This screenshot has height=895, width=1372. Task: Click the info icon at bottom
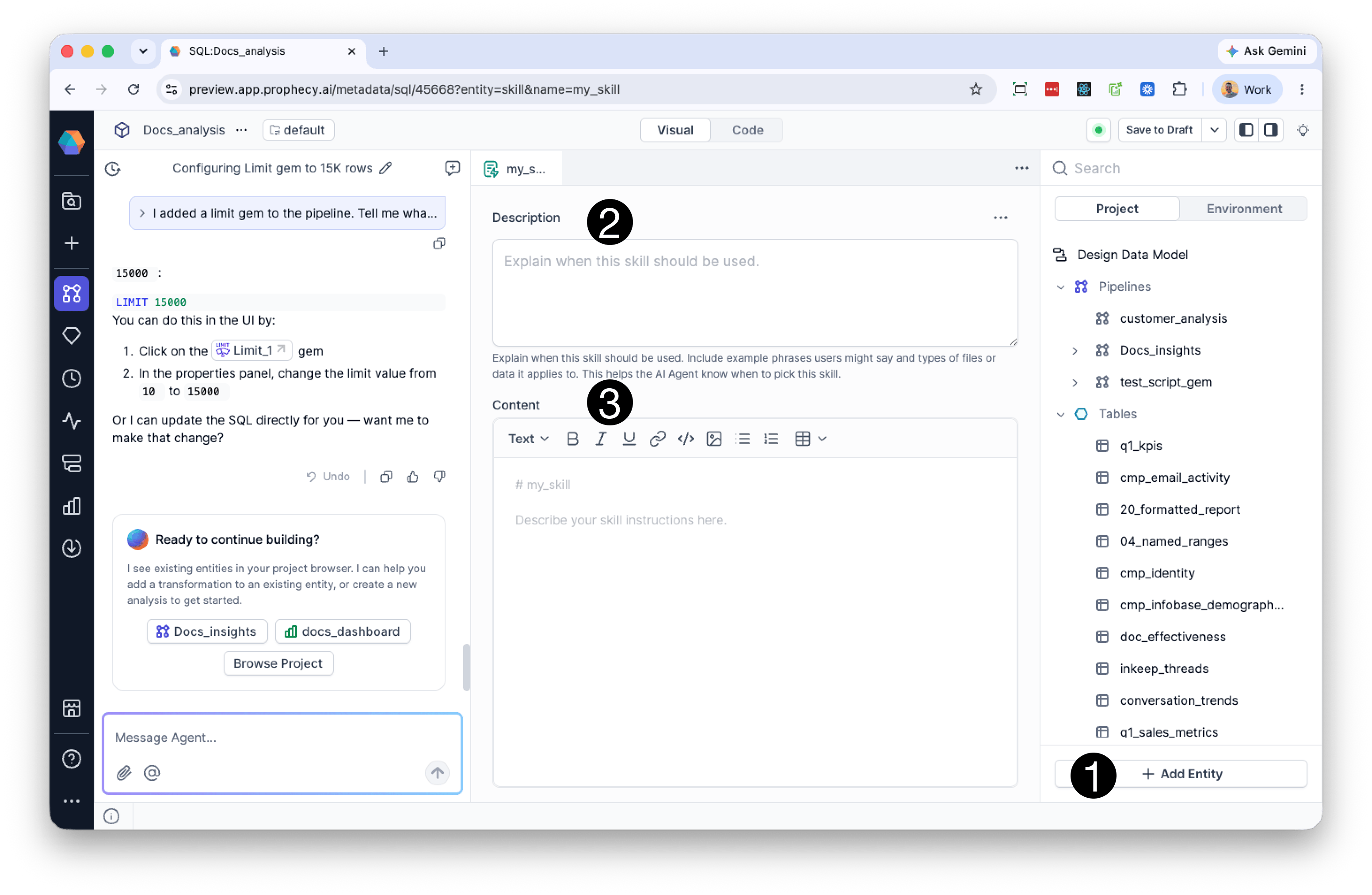click(111, 816)
